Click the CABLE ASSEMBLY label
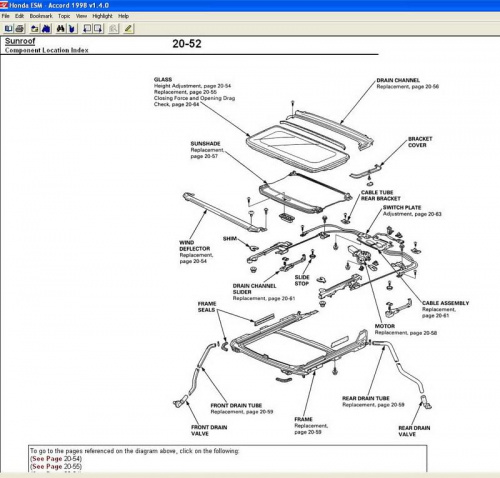Image resolution: width=500 pixels, height=478 pixels. [x=446, y=303]
